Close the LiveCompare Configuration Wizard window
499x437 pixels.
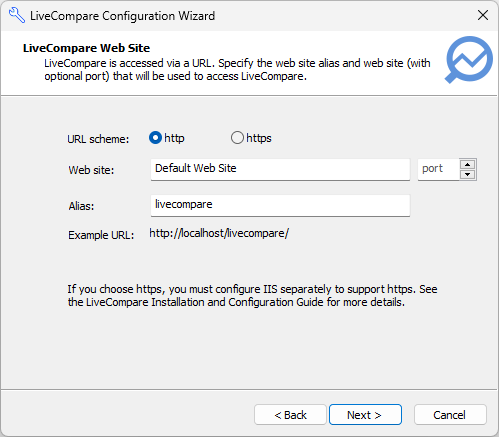click(483, 15)
